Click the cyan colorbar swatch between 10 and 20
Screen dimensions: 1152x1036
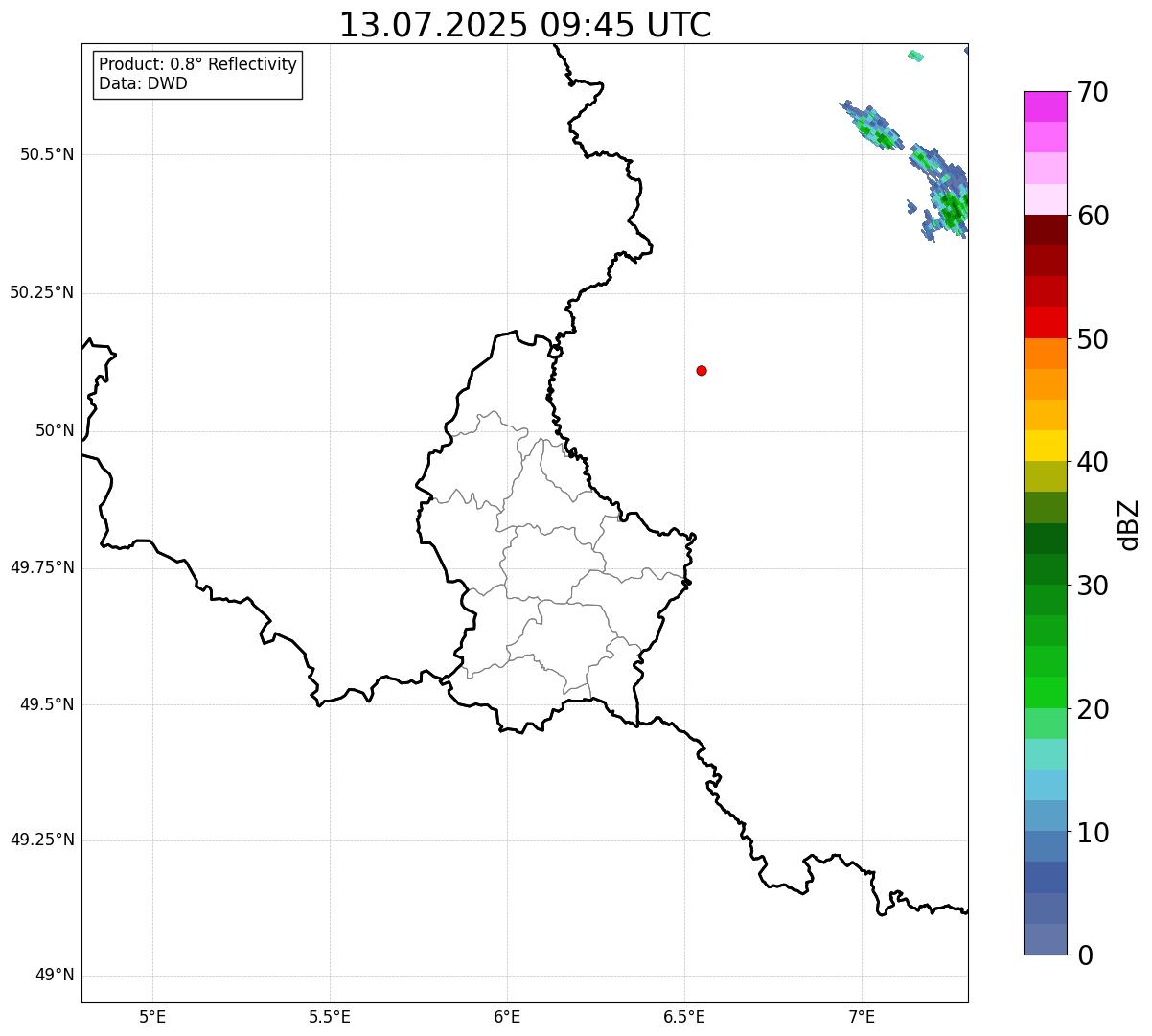point(1046,785)
